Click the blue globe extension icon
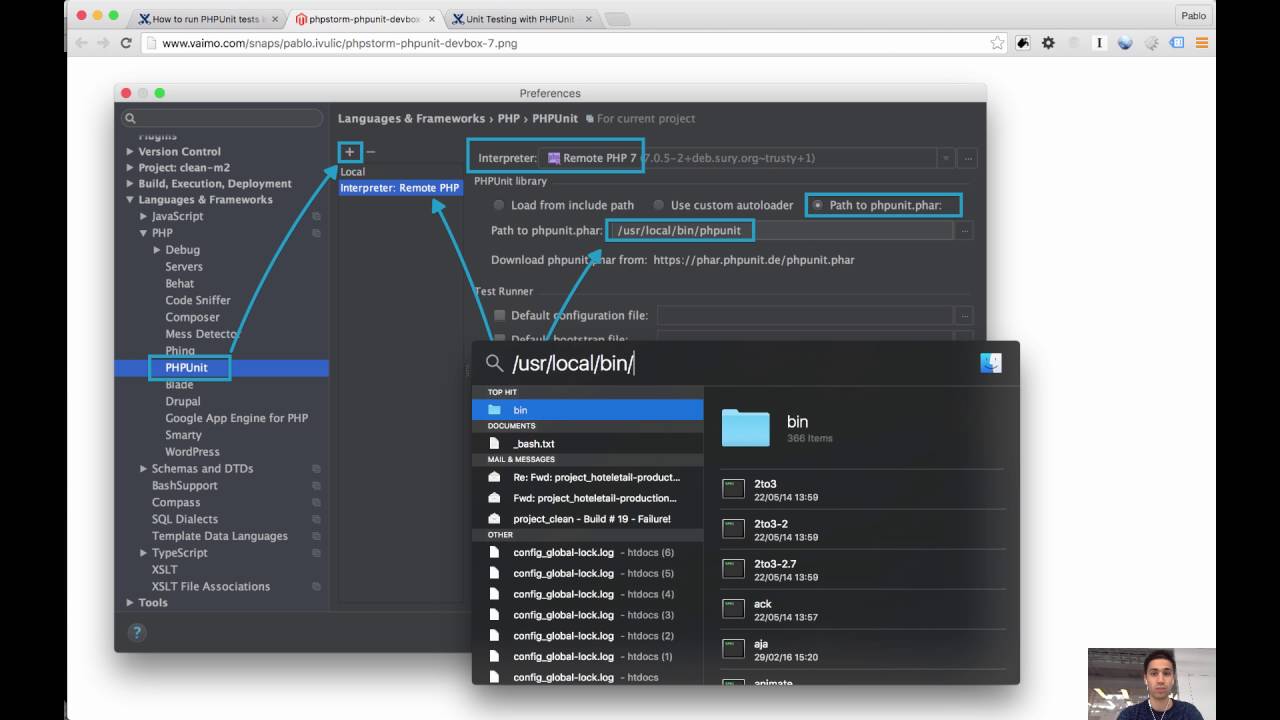 (x=1125, y=43)
